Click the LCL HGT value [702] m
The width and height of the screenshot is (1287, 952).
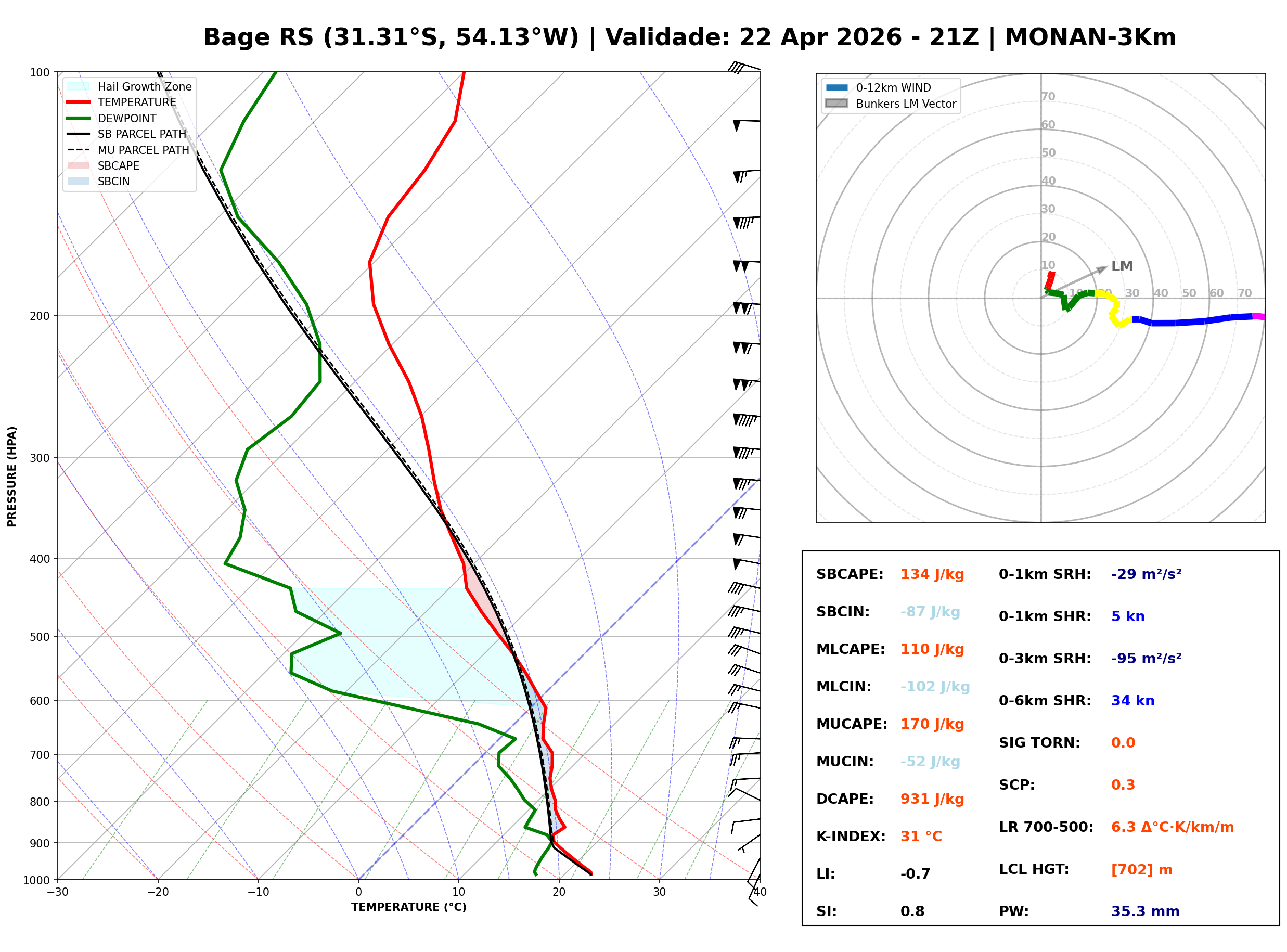click(1142, 870)
